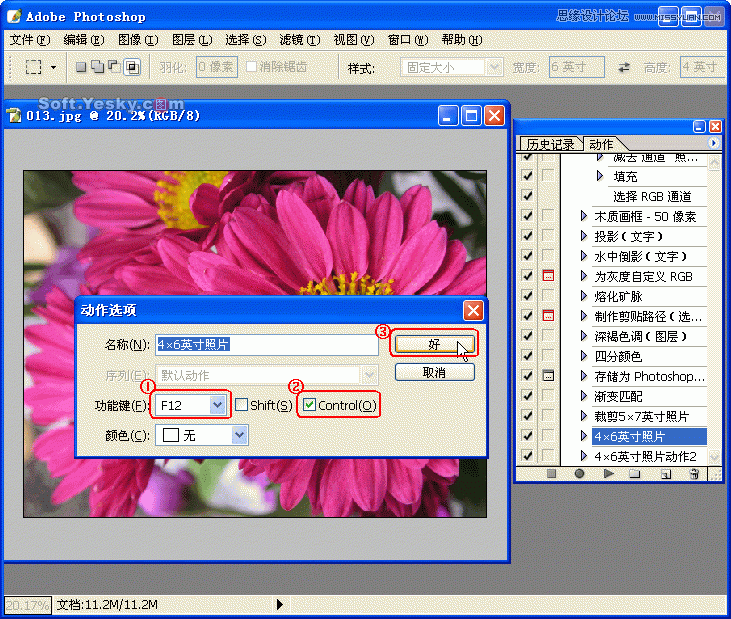The image size is (731, 619).
Task: Select the intersect with selection mode icon
Action: click(132, 67)
